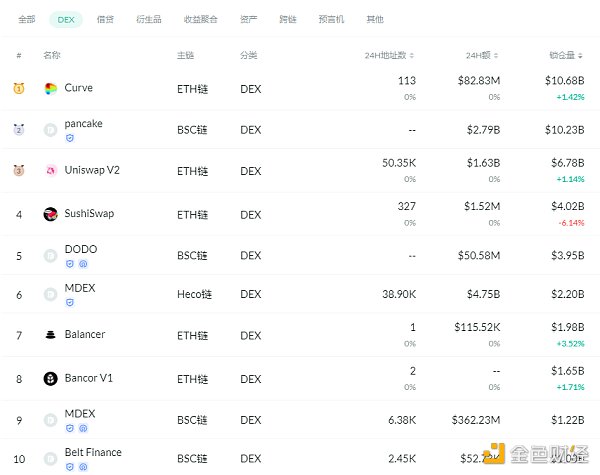Click the @ badge under DODO
The image size is (600, 475).
(x=83, y=264)
